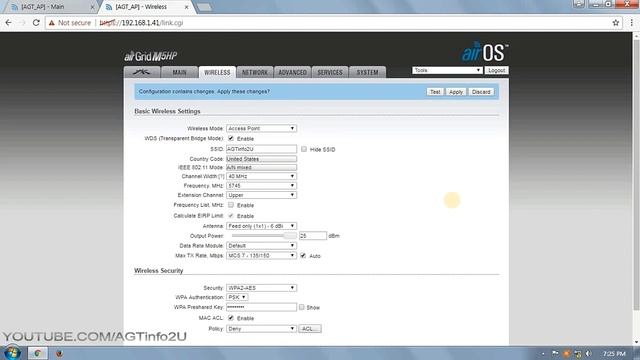This screenshot has width=640, height=360.
Task: Open the Security dropdown
Action: (x=261, y=288)
